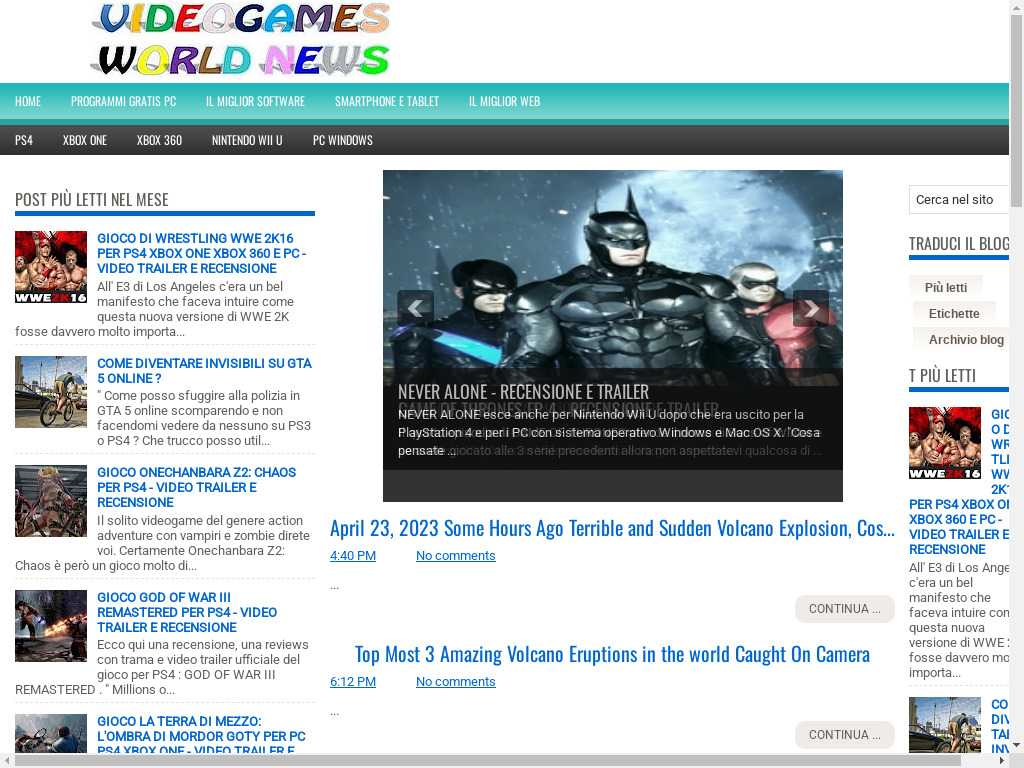Open the GTA 5 cyclist thumbnail
Image resolution: width=1024 pixels, height=768 pixels.
tap(51, 392)
